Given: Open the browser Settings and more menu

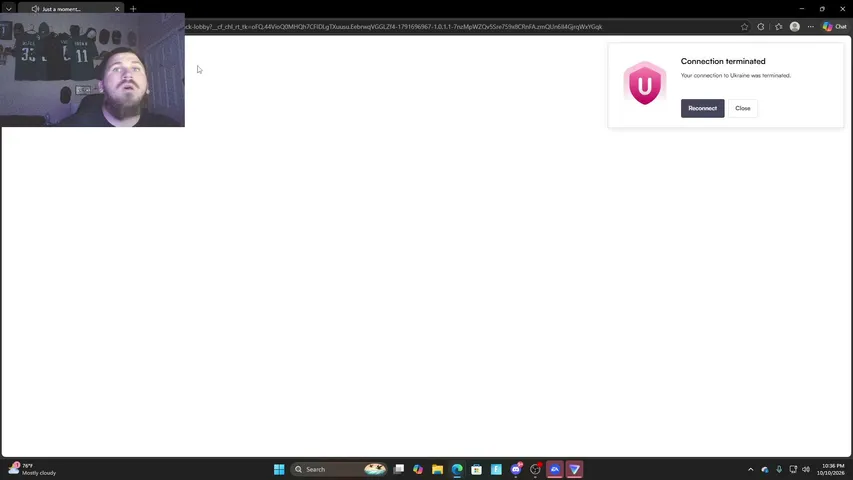Looking at the screenshot, I should click(811, 27).
